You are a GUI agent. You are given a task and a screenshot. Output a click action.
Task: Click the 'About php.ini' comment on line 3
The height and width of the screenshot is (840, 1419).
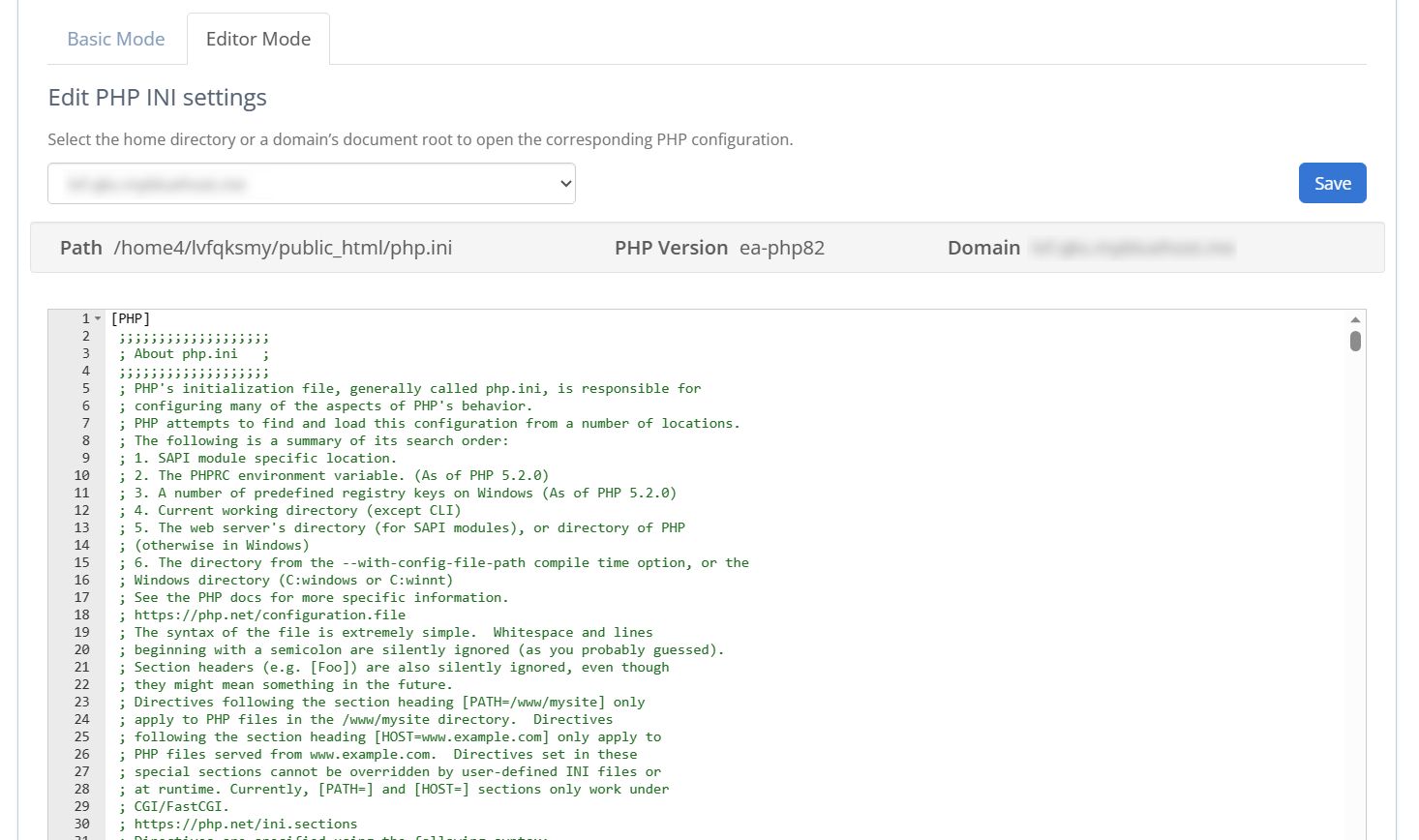coord(182,353)
